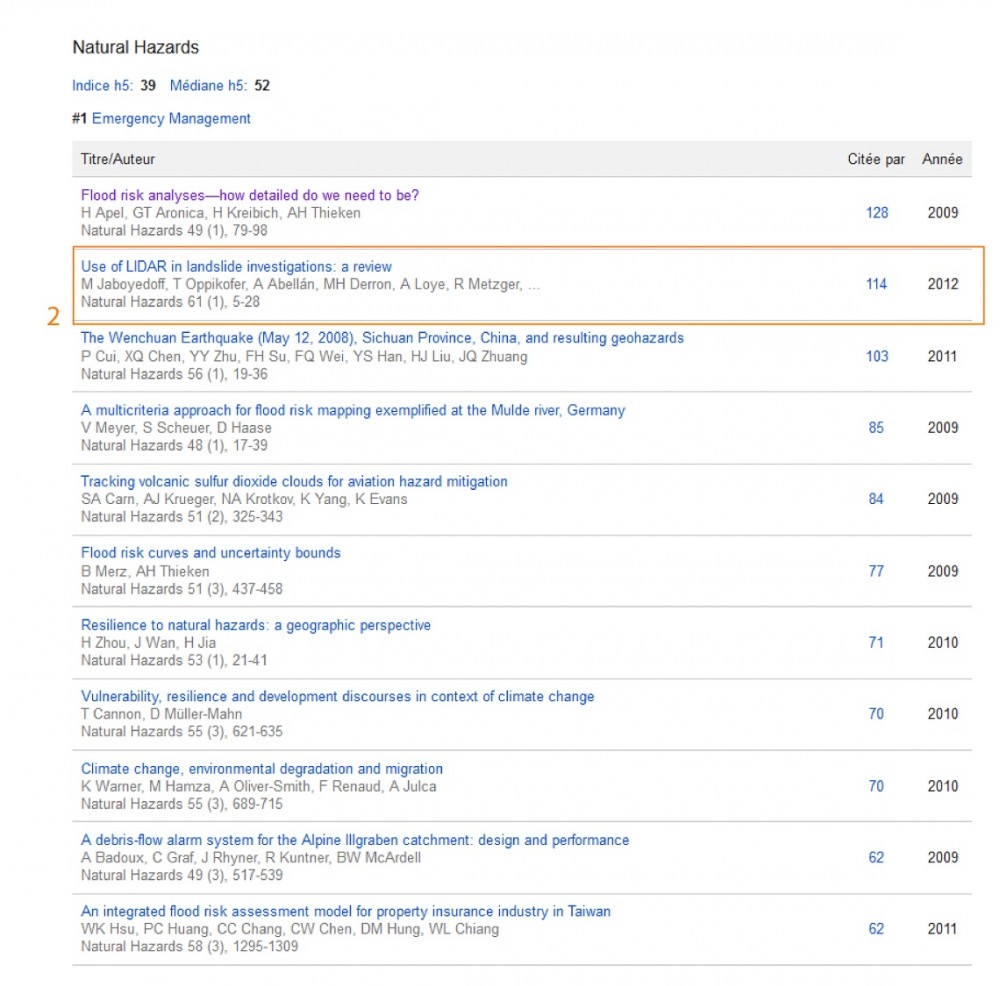1000x986 pixels.
Task: Open the 'Indice h5' link
Action: pos(101,86)
